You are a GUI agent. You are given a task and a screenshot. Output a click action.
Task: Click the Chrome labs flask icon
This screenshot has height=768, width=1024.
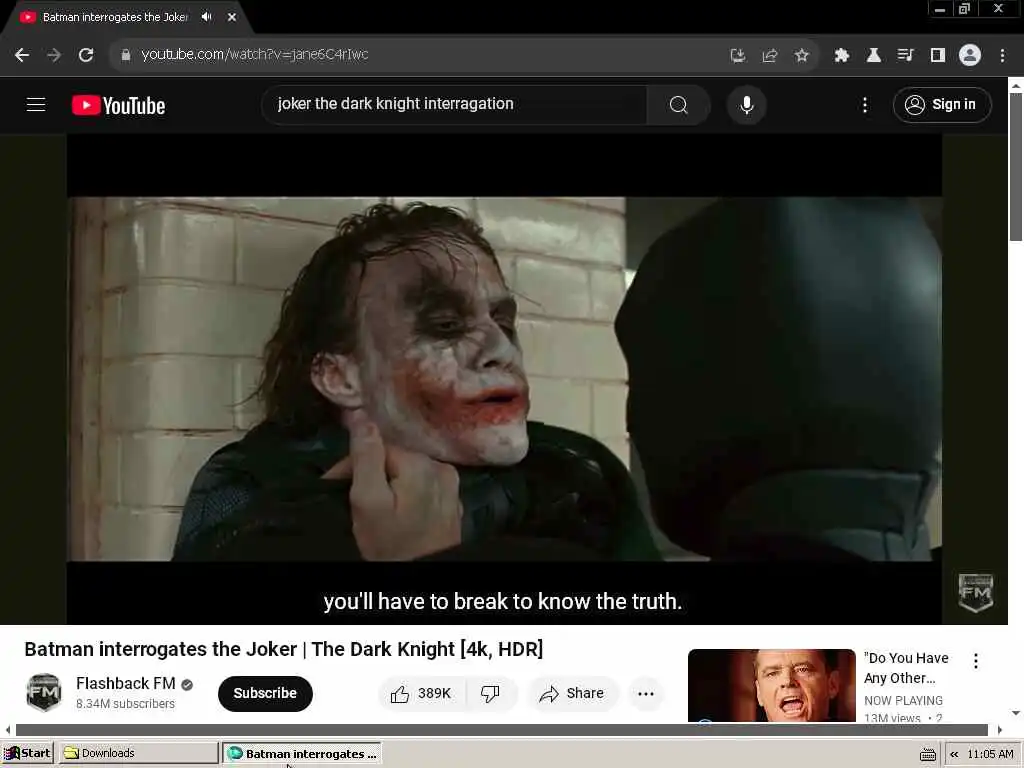[874, 56]
